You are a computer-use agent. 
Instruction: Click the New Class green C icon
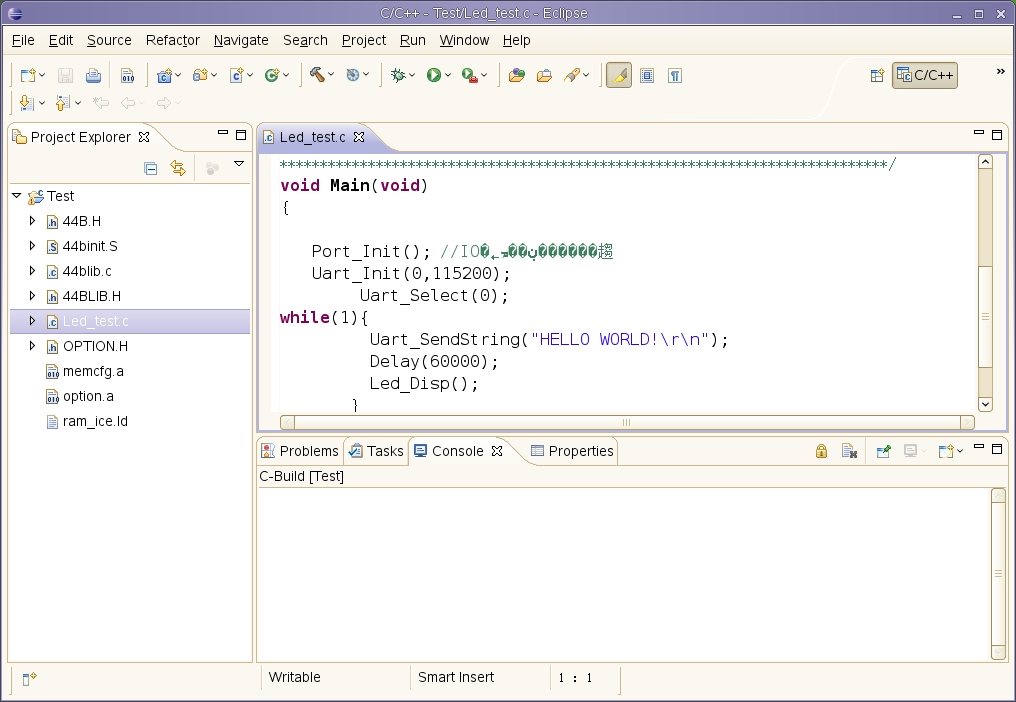271,76
